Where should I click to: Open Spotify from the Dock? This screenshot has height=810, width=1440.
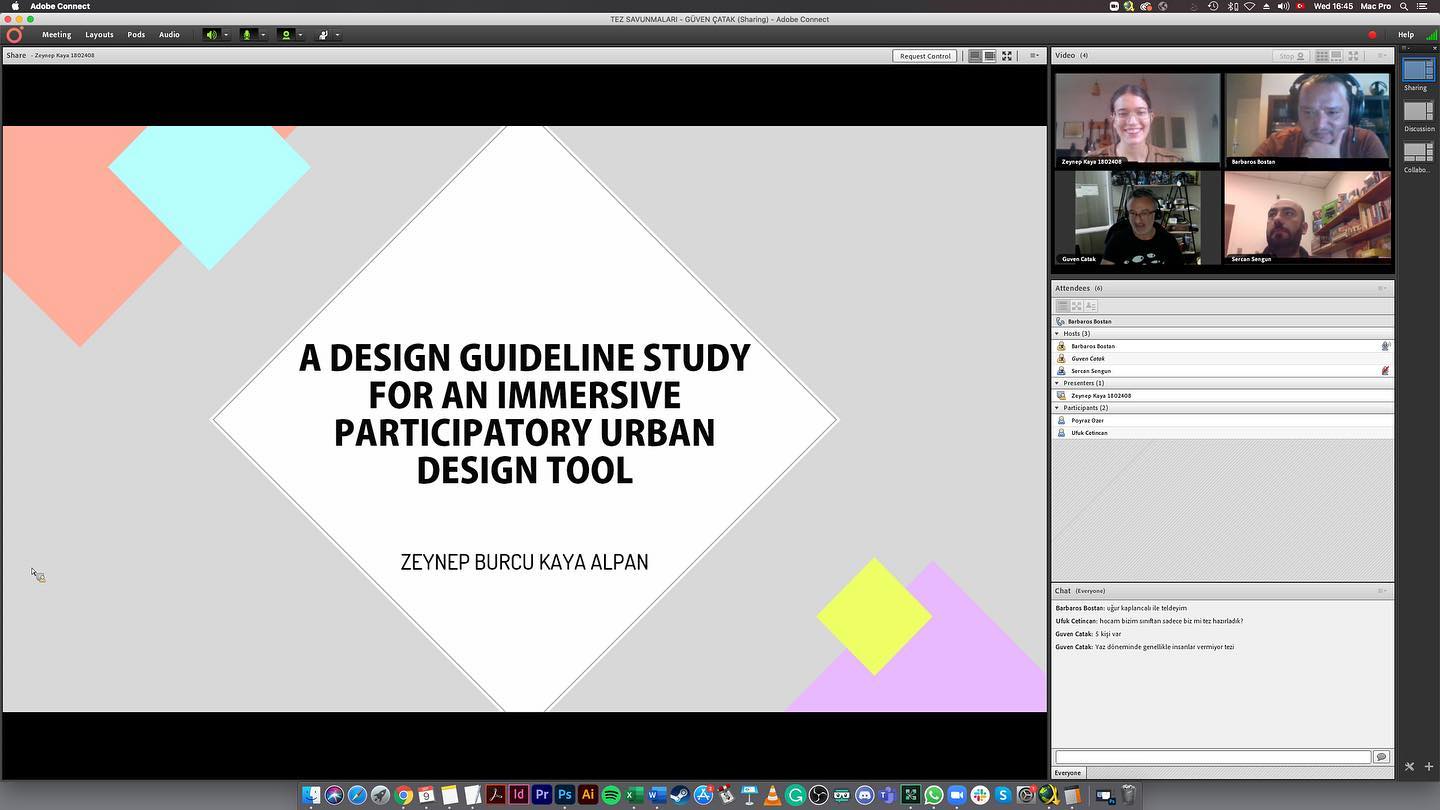pyautogui.click(x=611, y=795)
